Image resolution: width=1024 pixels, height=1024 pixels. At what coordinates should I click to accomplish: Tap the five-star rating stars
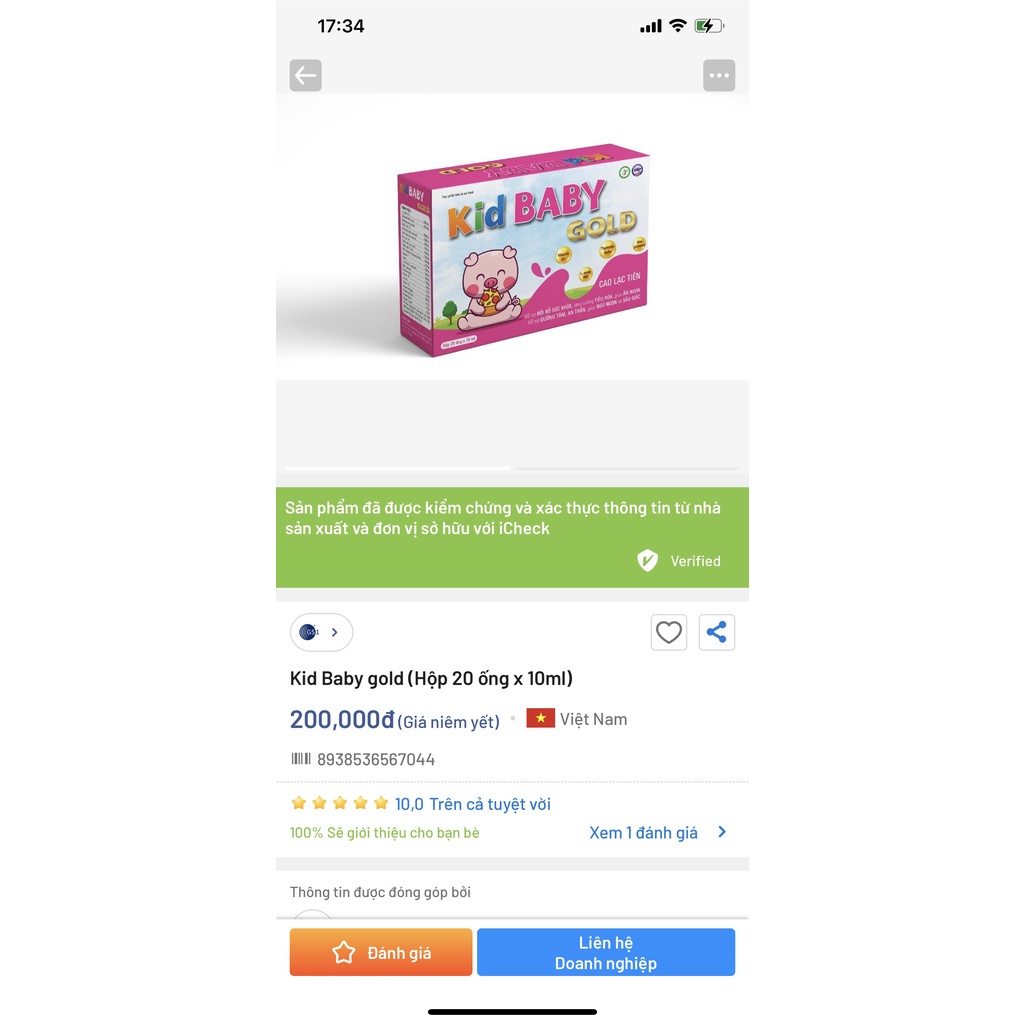pos(340,803)
